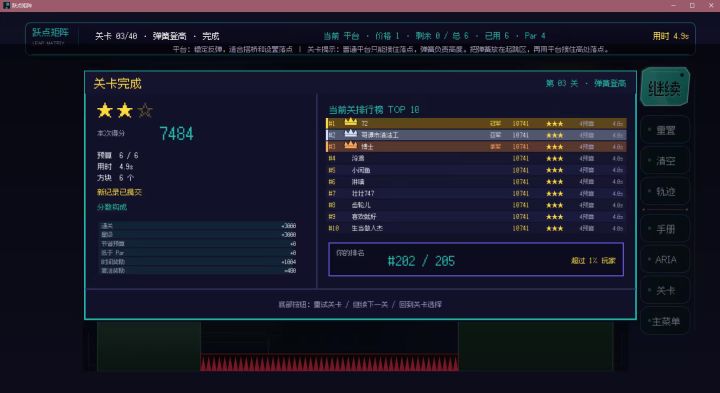Image resolution: width=720 pixels, height=393 pixels.
Task: Maximize the game window
Action: tap(692, 6)
